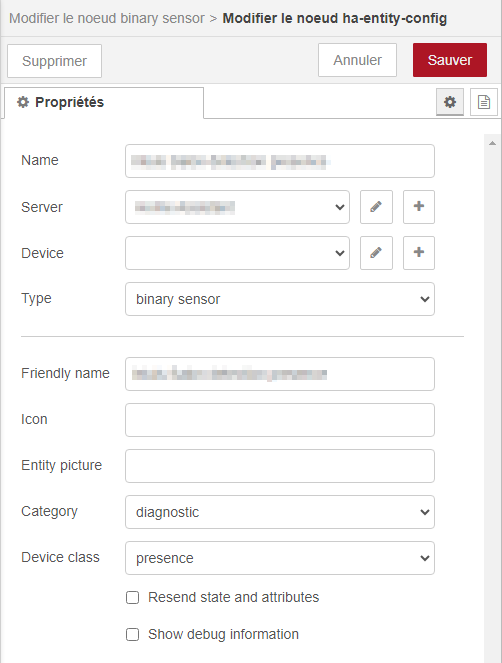The image size is (502, 663).
Task: Click the Sauver button
Action: tap(450, 60)
